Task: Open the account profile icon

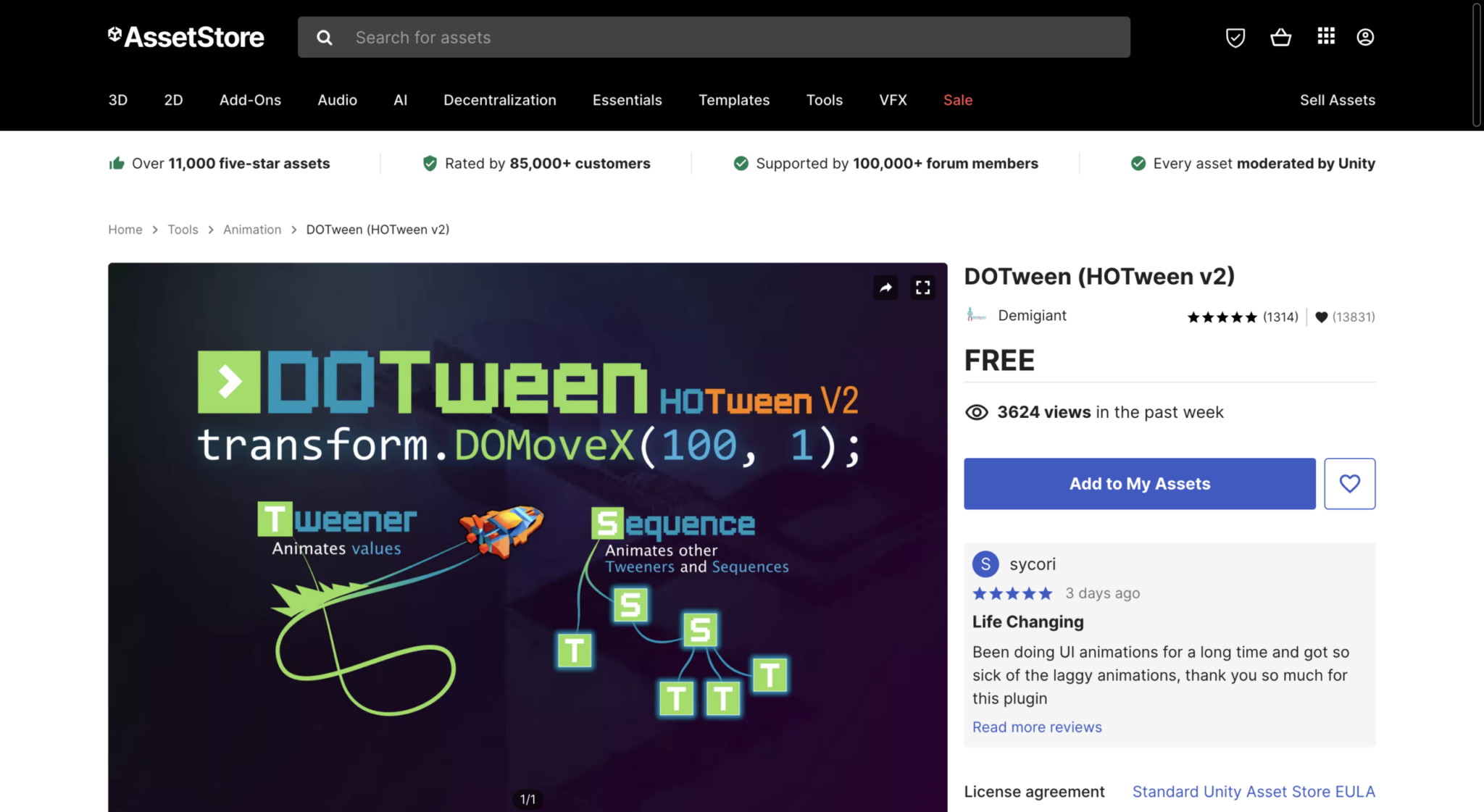Action: 1365,37
